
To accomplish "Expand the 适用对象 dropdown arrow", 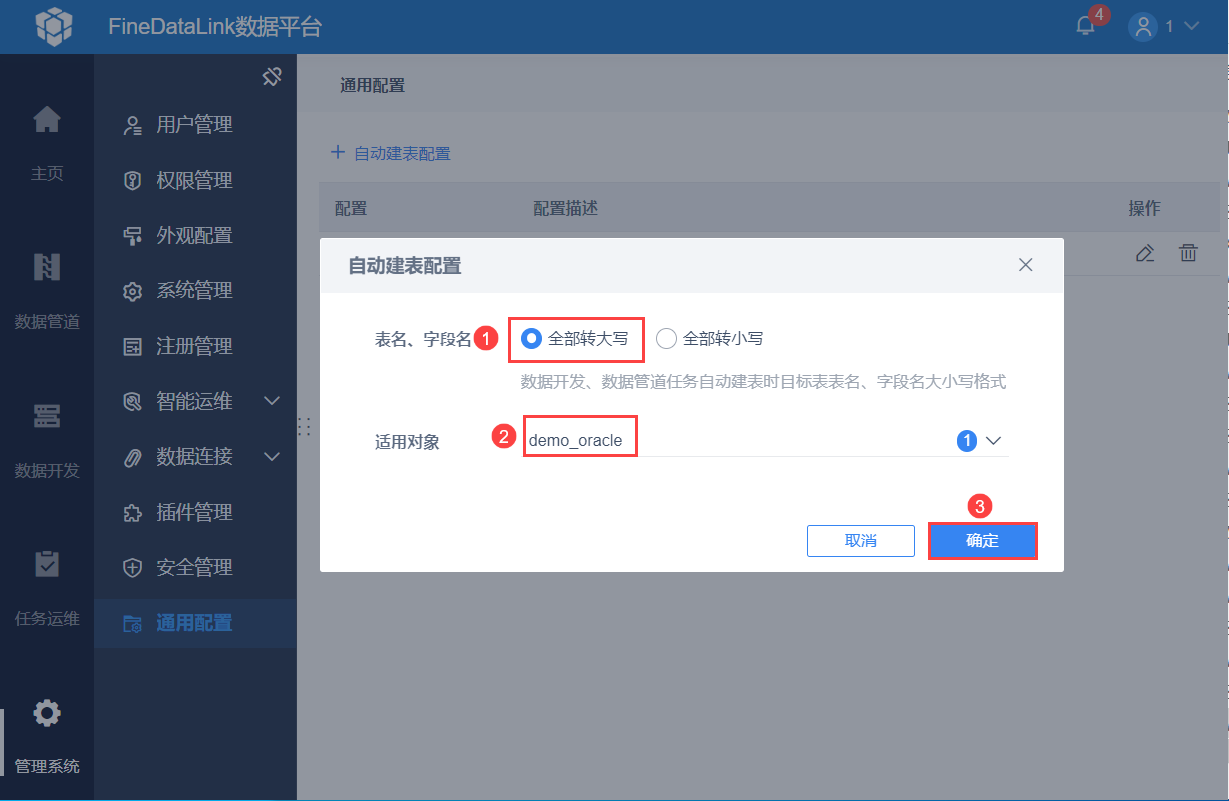I will coord(993,440).
